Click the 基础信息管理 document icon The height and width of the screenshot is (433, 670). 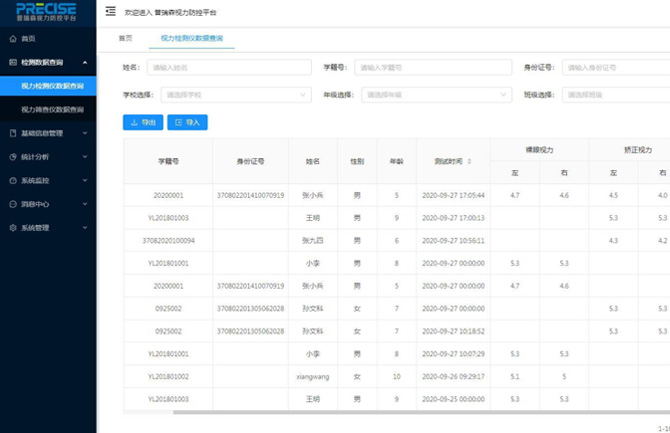tap(12, 133)
